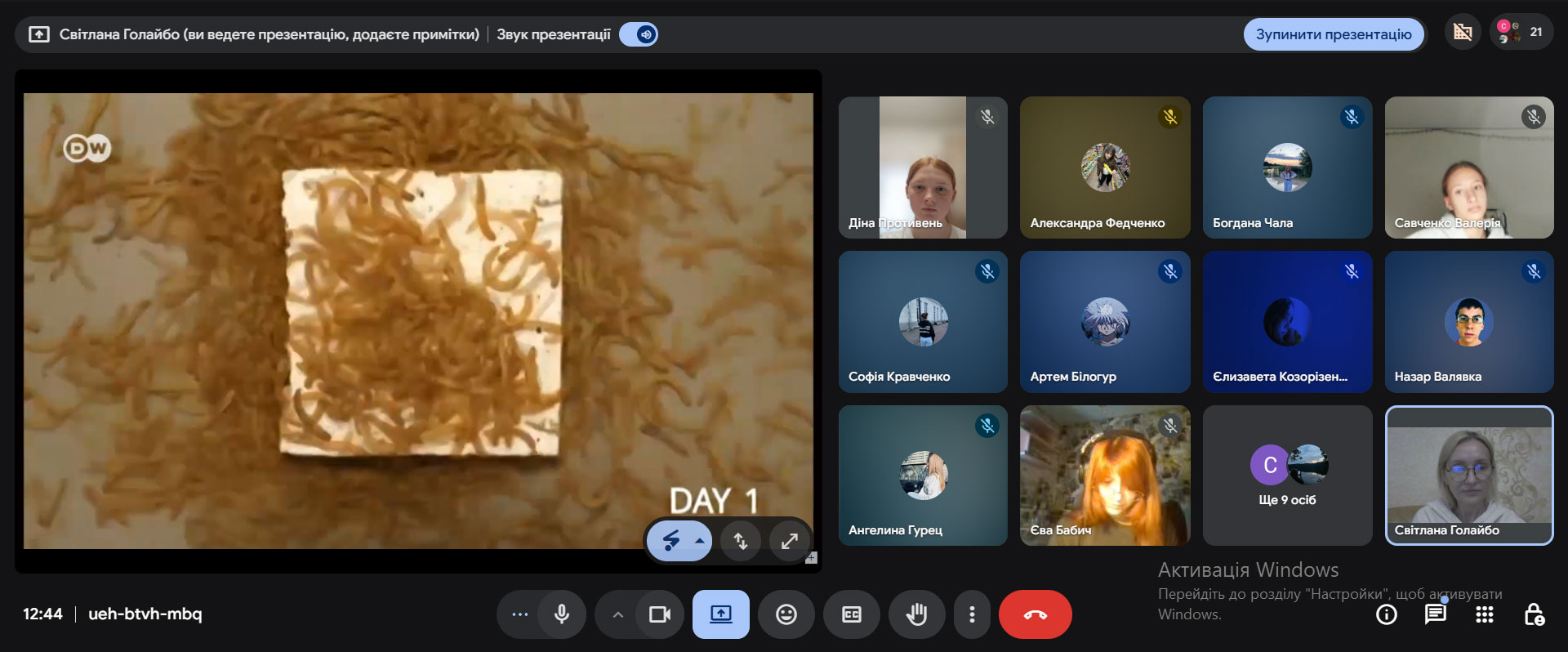Viewport: 1568px width, 652px height.
Task: Open the chat messages panel
Action: pos(1435,614)
